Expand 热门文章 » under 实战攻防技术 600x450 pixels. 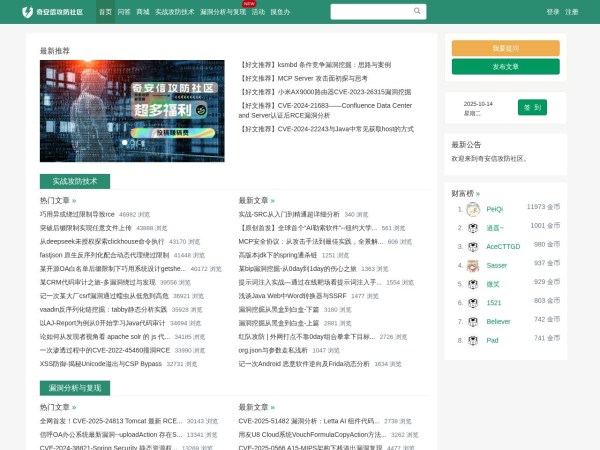(x=58, y=201)
